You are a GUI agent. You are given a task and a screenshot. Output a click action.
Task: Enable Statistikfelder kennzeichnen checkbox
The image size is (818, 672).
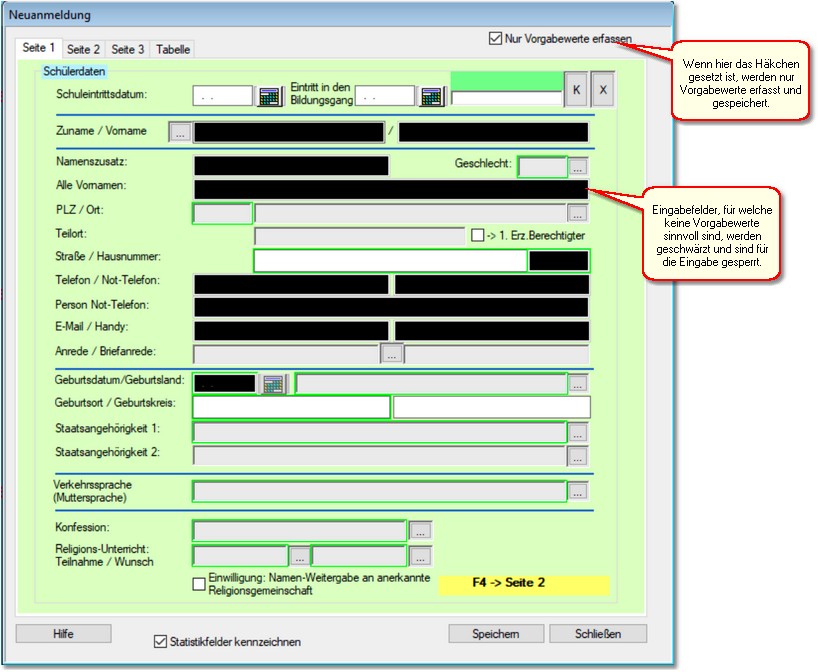coord(161,641)
